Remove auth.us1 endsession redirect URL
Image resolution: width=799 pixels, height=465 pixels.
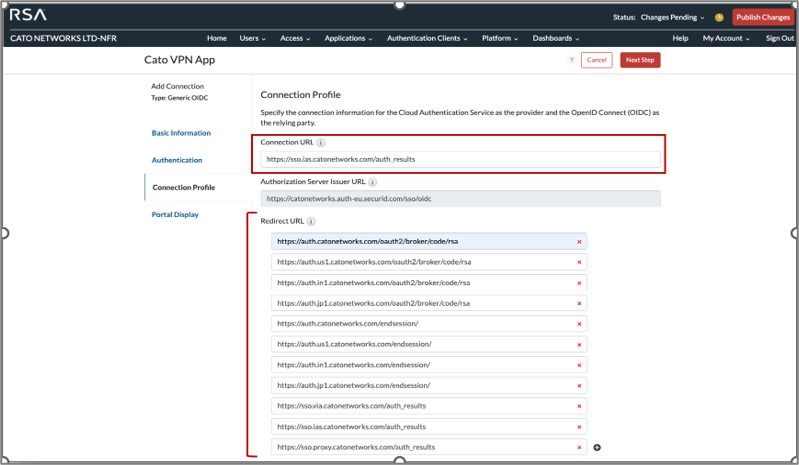click(x=579, y=345)
